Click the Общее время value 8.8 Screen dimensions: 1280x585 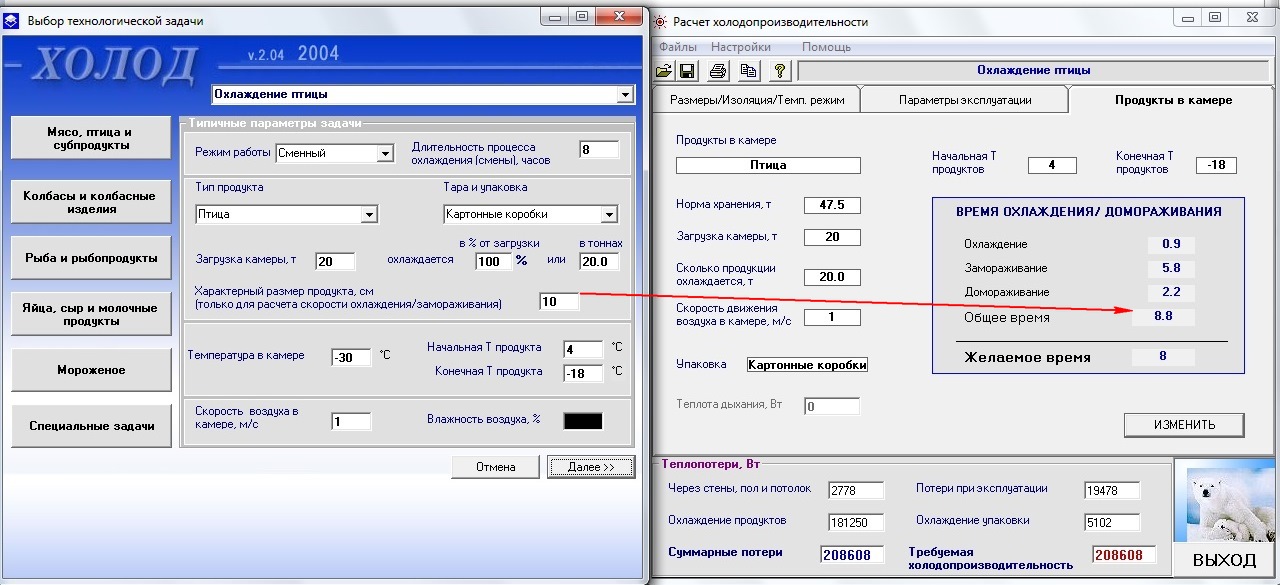pyautogui.click(x=1163, y=317)
